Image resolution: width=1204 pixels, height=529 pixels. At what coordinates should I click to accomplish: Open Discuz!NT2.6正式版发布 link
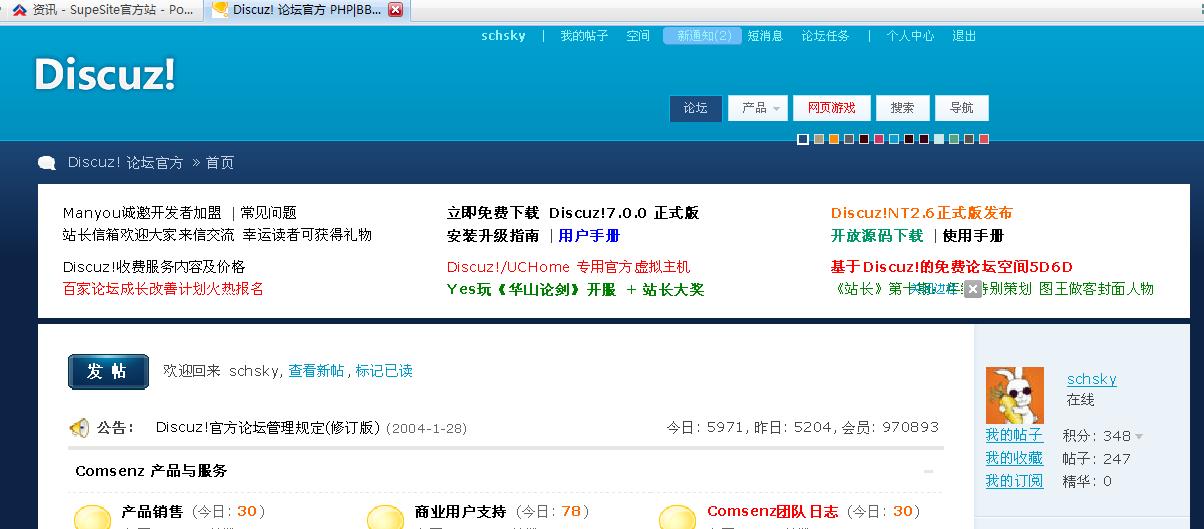point(921,213)
